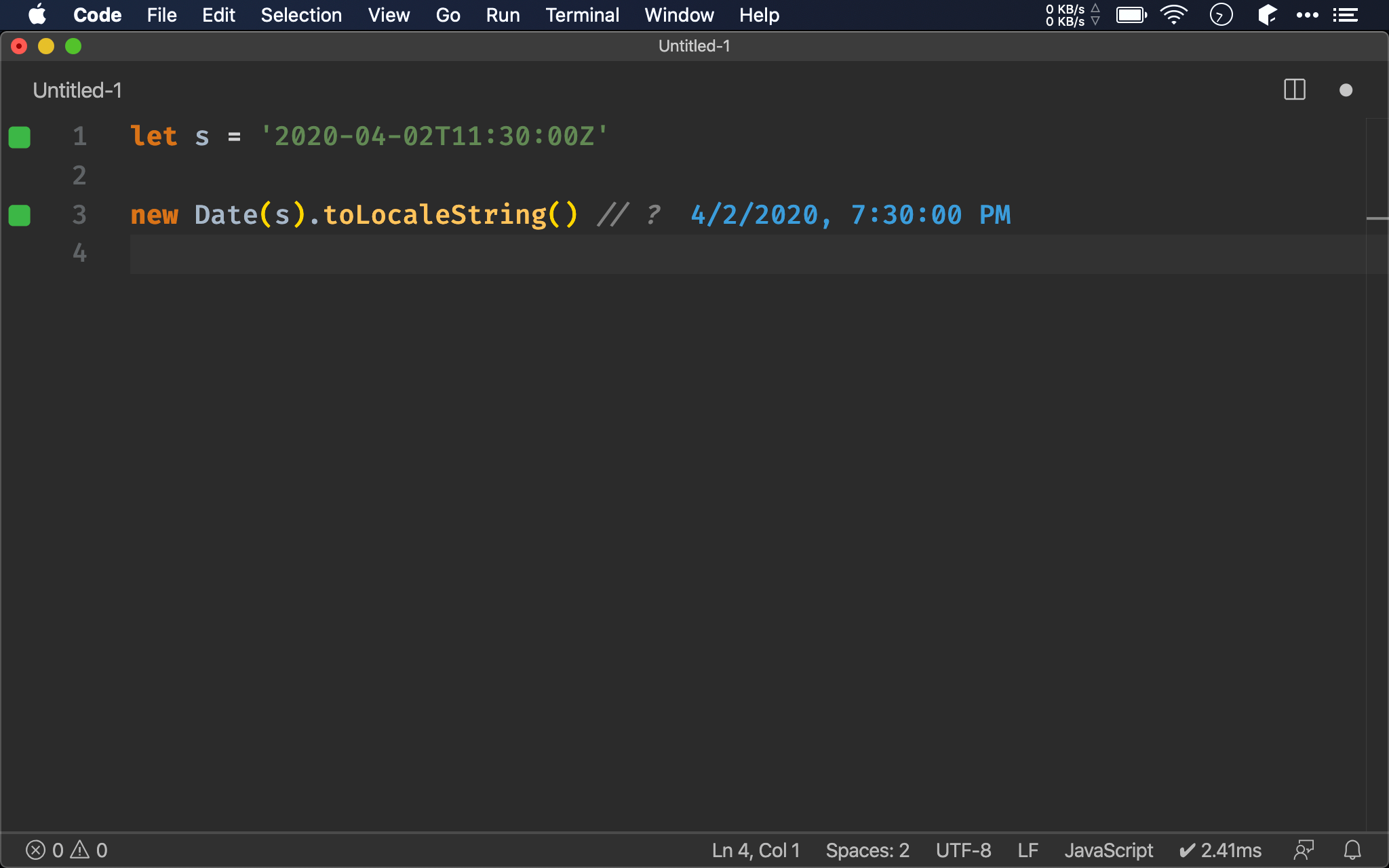Open the Window menu
This screenshot has height=868, width=1389.
pyautogui.click(x=679, y=15)
